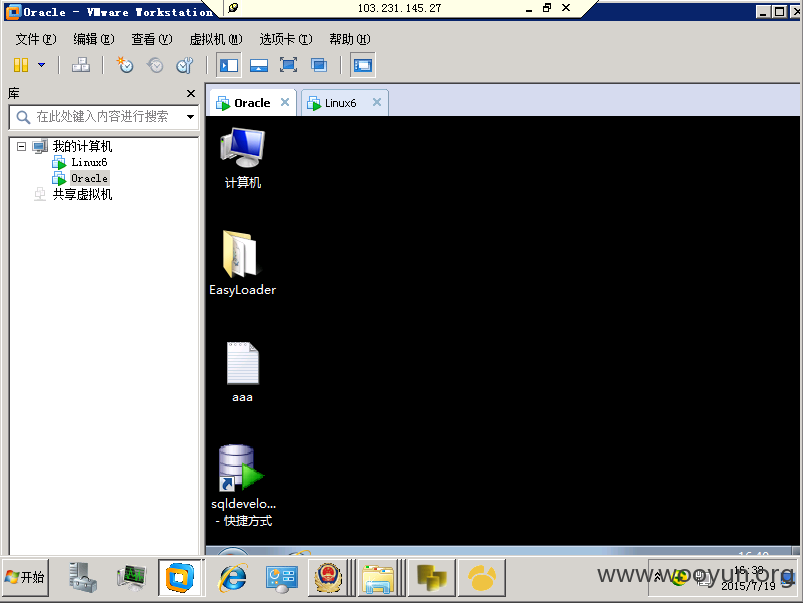Open the performance monitor taskbar icon

(132, 578)
